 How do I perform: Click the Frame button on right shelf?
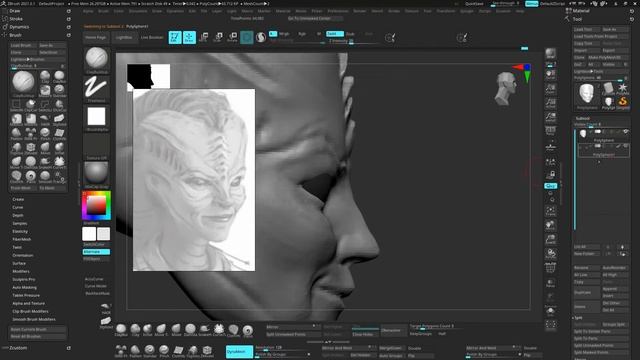coord(551,211)
